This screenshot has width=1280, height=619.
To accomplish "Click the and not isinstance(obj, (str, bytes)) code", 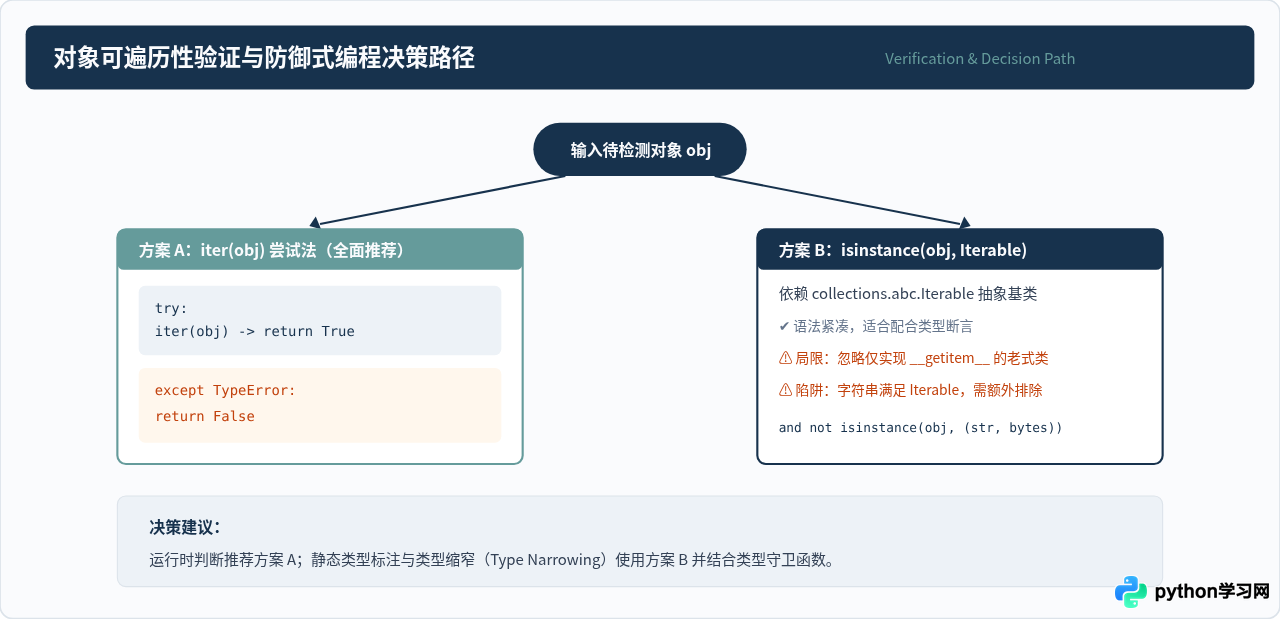I will pos(920,427).
